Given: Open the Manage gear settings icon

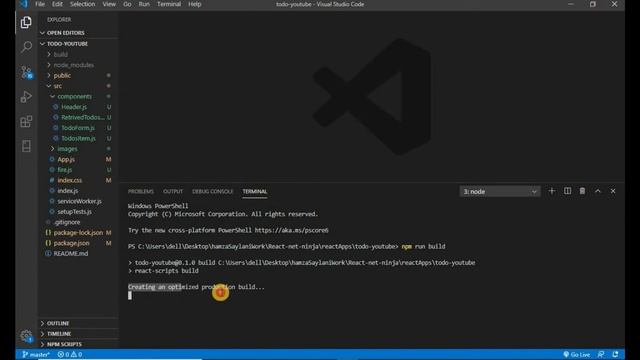Looking at the screenshot, I should (26, 336).
